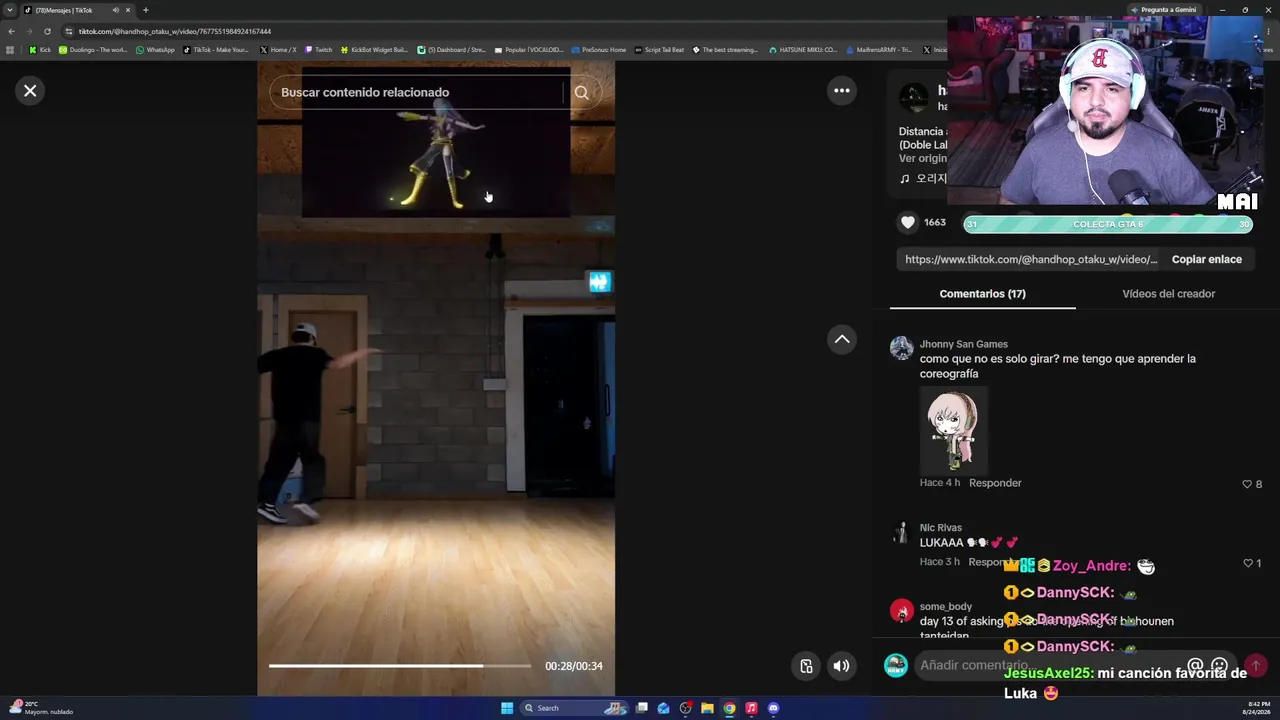
Task: Open the Kick bookmark
Action: pos(40,49)
